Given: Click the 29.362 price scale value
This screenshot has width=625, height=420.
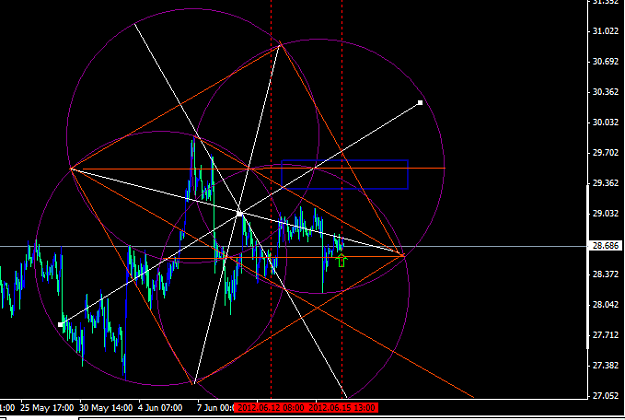Looking at the screenshot, I should 605,183.
